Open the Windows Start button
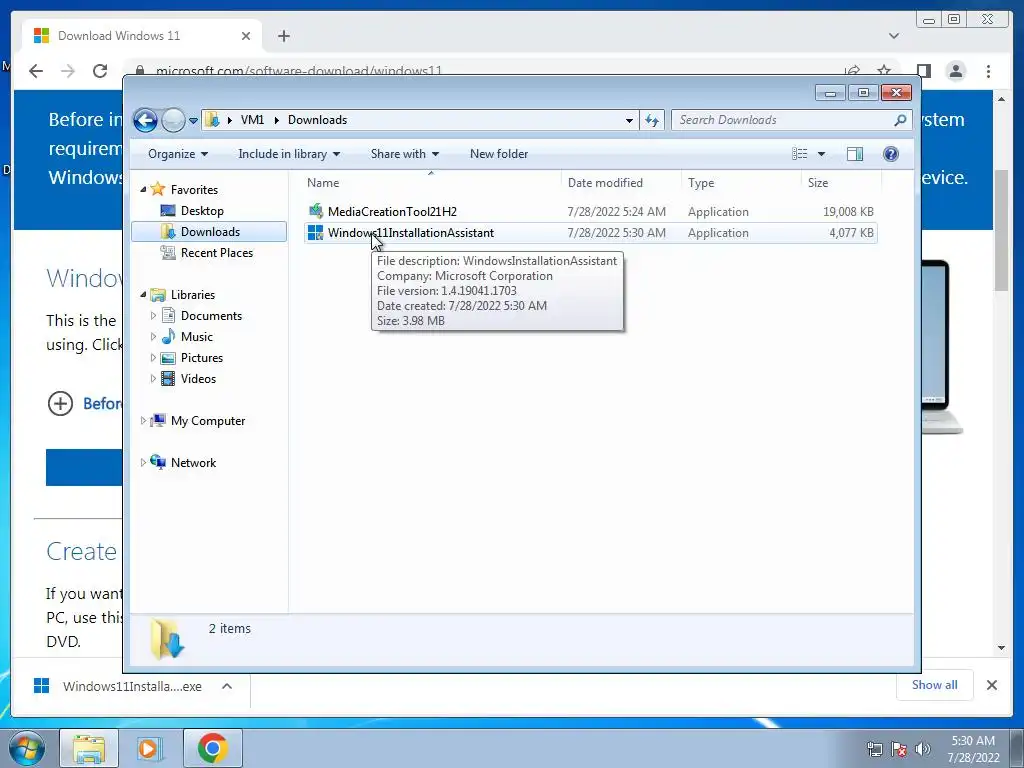This screenshot has height=768, width=1024. tap(27, 748)
